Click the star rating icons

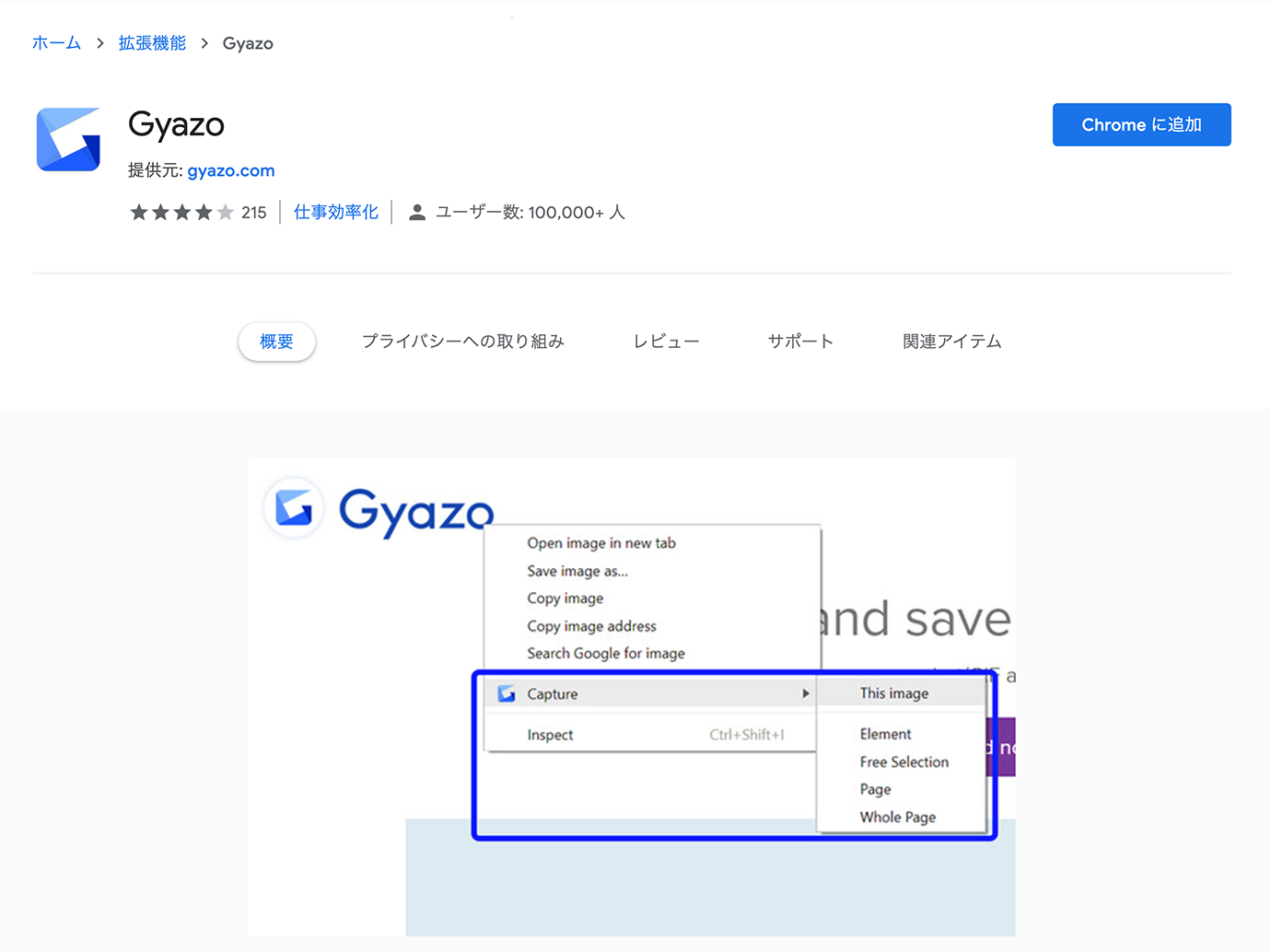coord(181,213)
